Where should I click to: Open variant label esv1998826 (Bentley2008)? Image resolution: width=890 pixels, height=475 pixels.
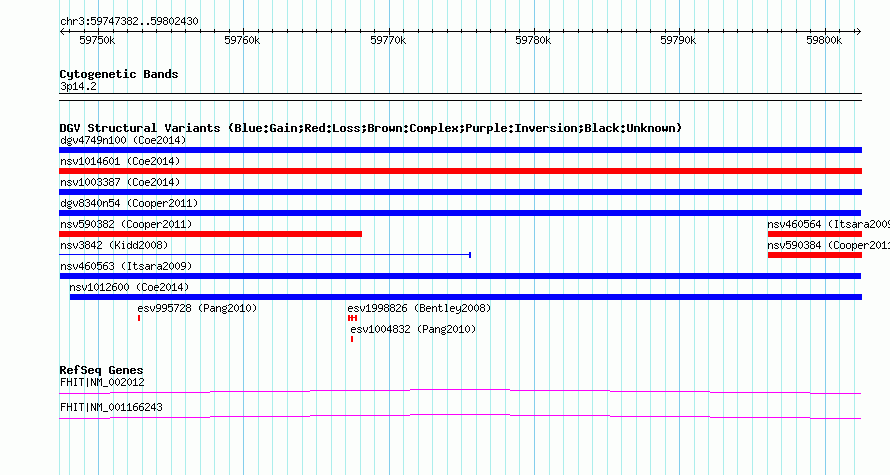pos(419,308)
